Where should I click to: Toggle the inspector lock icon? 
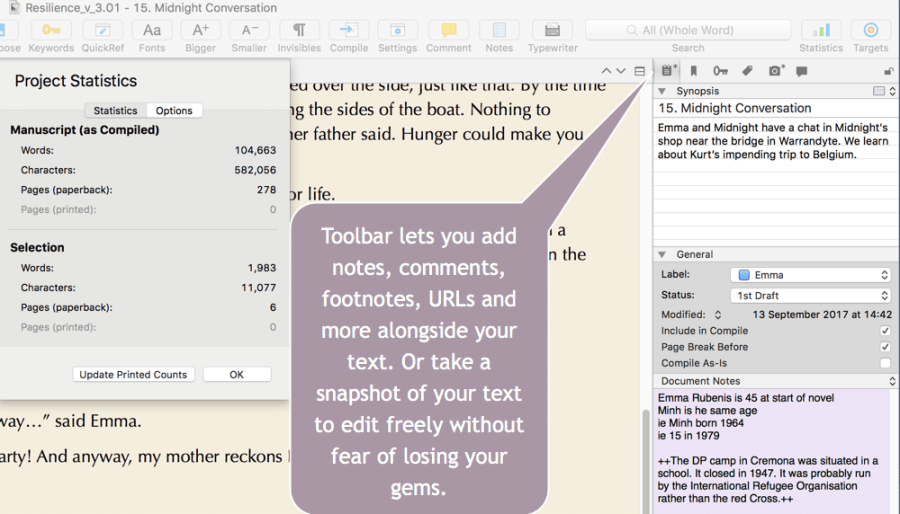[889, 71]
